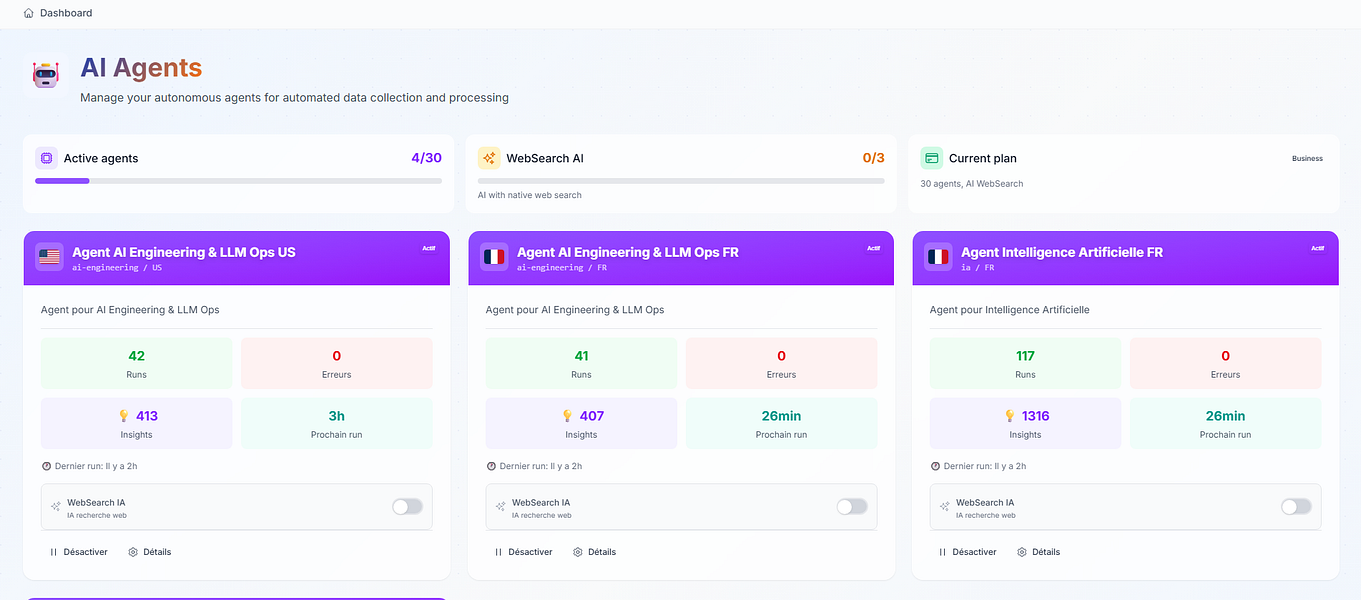This screenshot has height=600, width=1361.
Task: Open Détails for LLM Ops US agent
Action: click(150, 552)
